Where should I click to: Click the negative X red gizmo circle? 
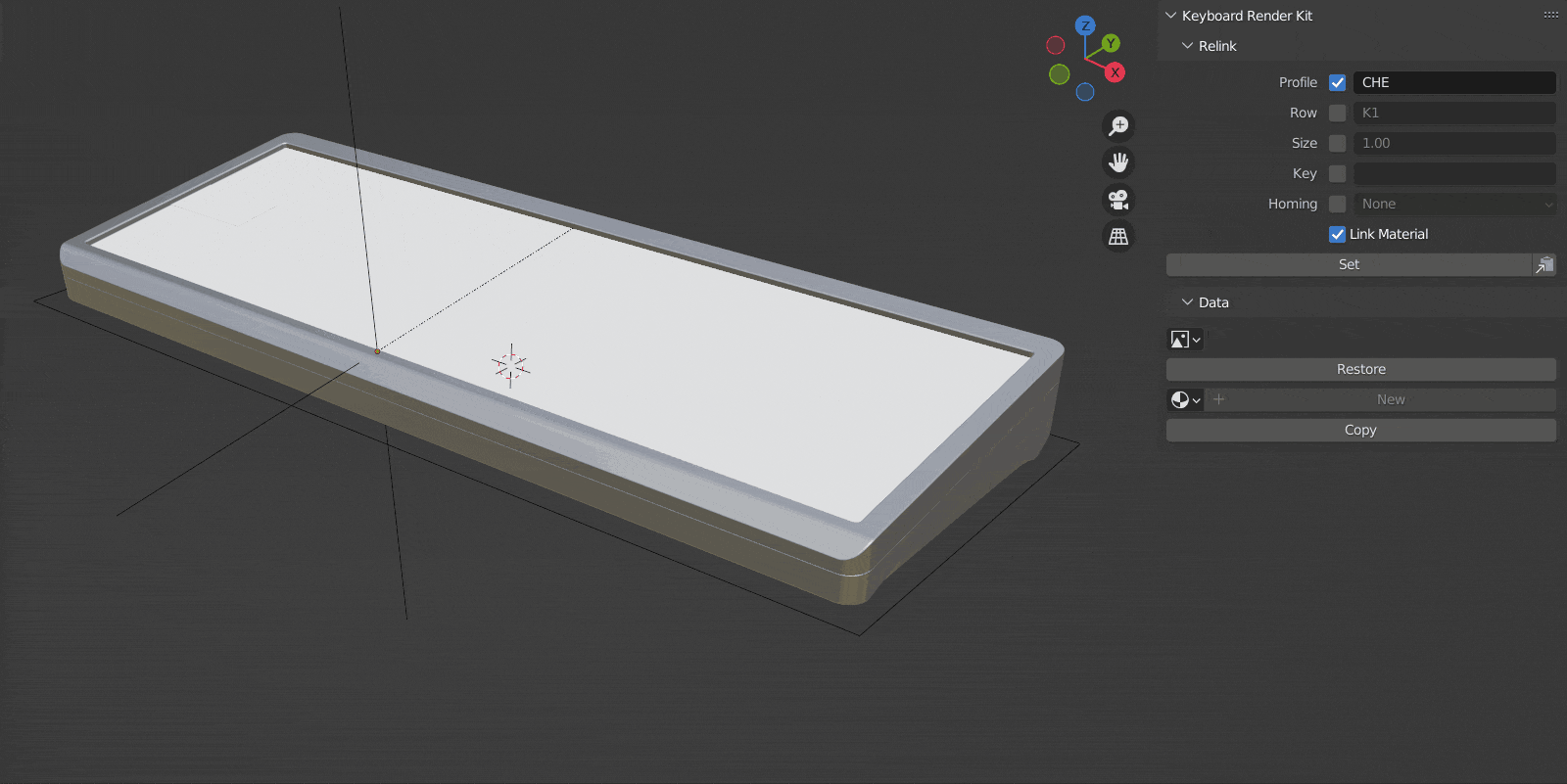pos(1056,45)
